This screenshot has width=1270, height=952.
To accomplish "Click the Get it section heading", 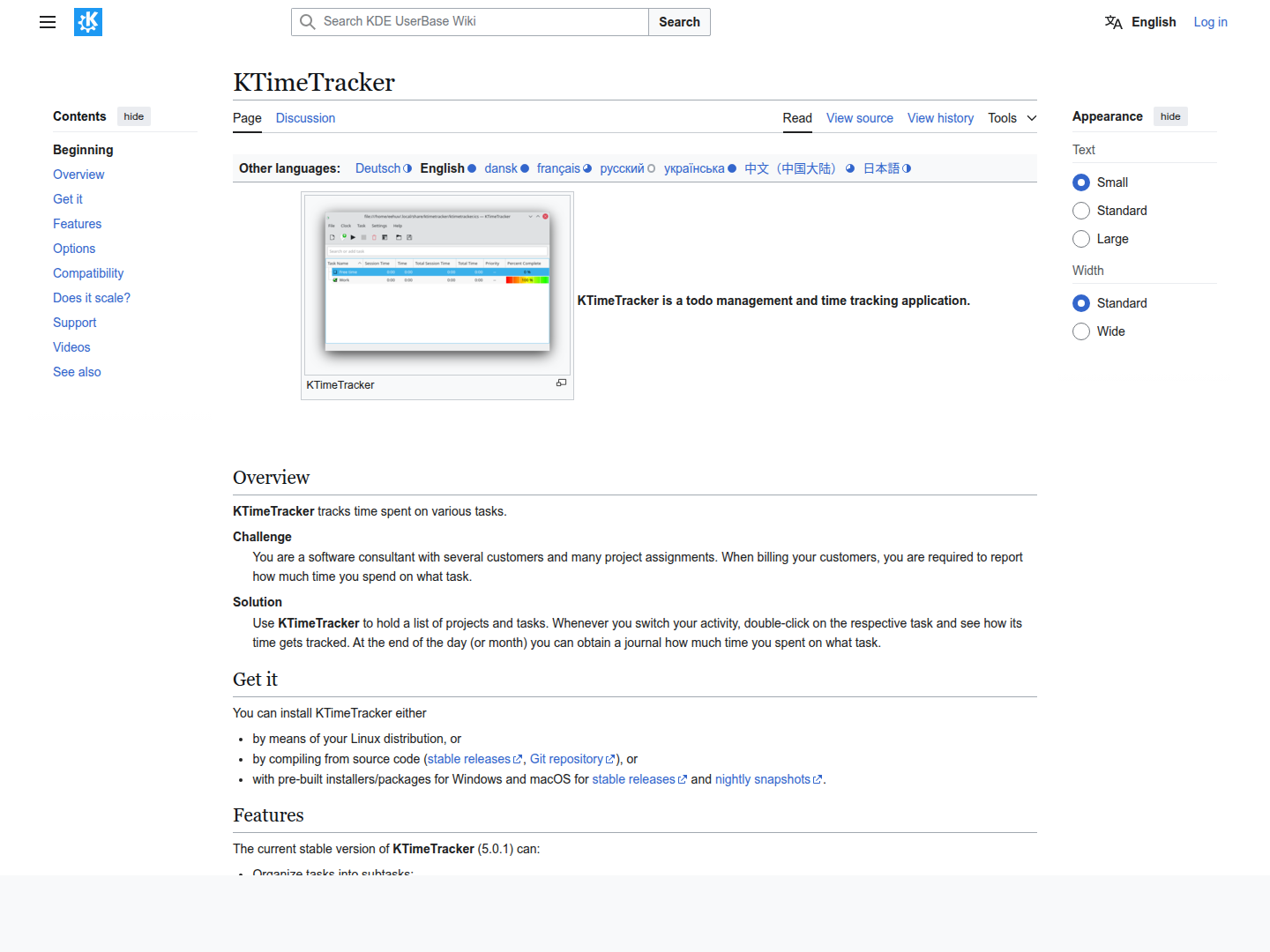I will tap(255, 679).
